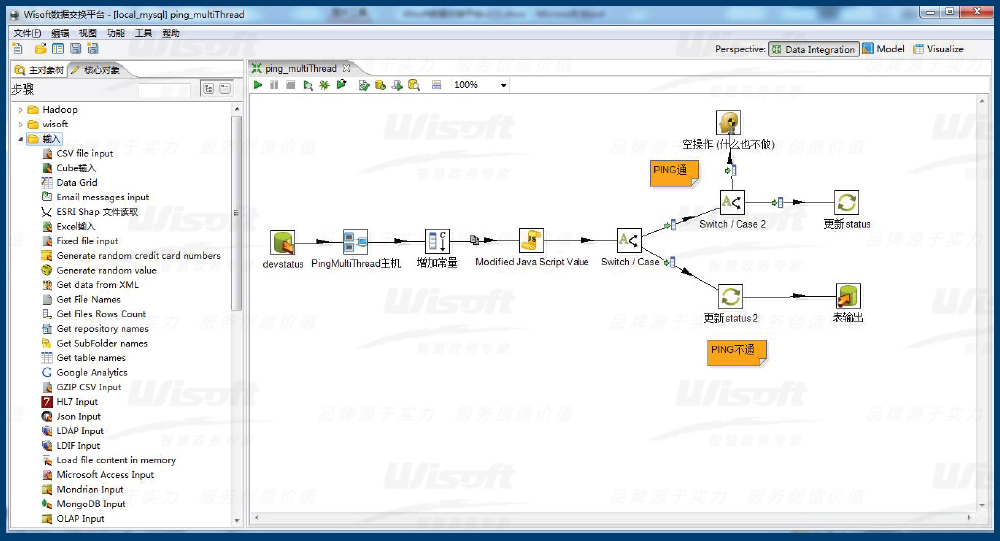Collapse the 输入 folder in step tree
The height and width of the screenshot is (541, 1000).
[20, 139]
